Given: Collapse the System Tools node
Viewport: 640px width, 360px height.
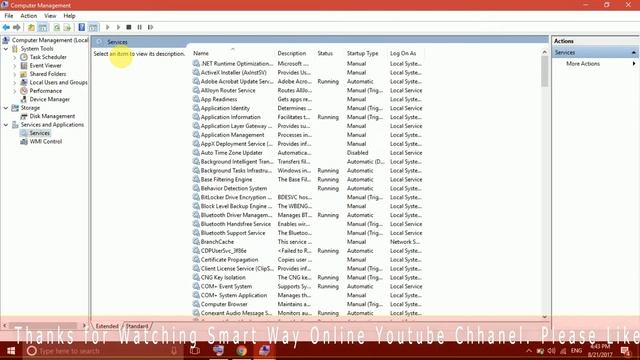Looking at the screenshot, I should click(x=6, y=49).
